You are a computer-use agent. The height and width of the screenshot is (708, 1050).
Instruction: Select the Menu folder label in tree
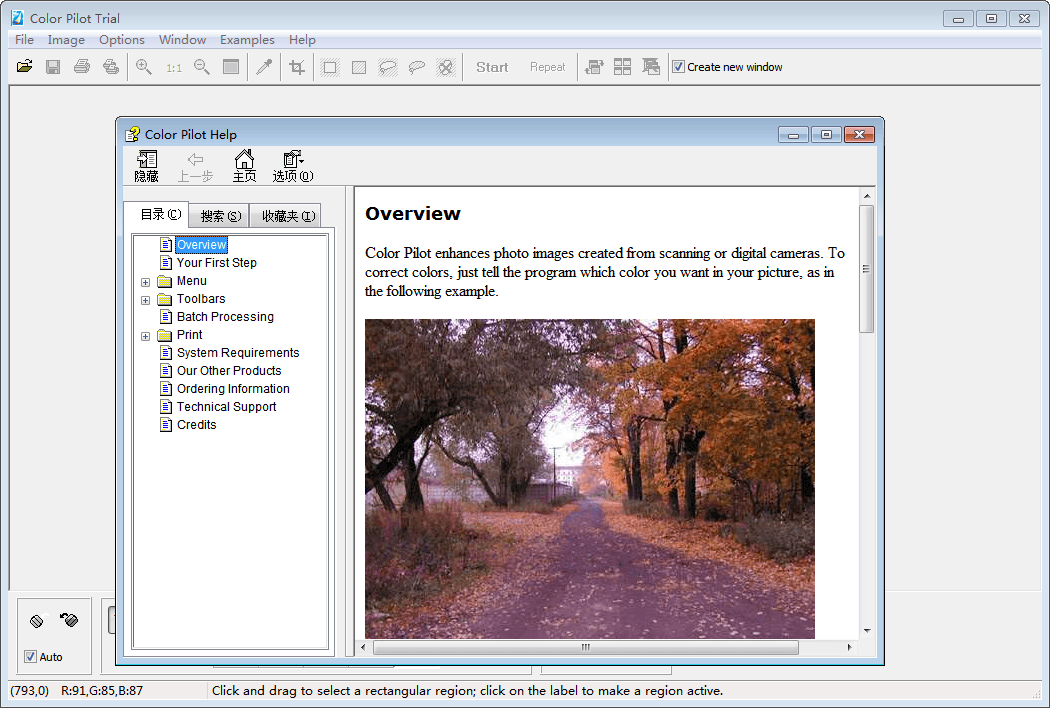coord(192,281)
